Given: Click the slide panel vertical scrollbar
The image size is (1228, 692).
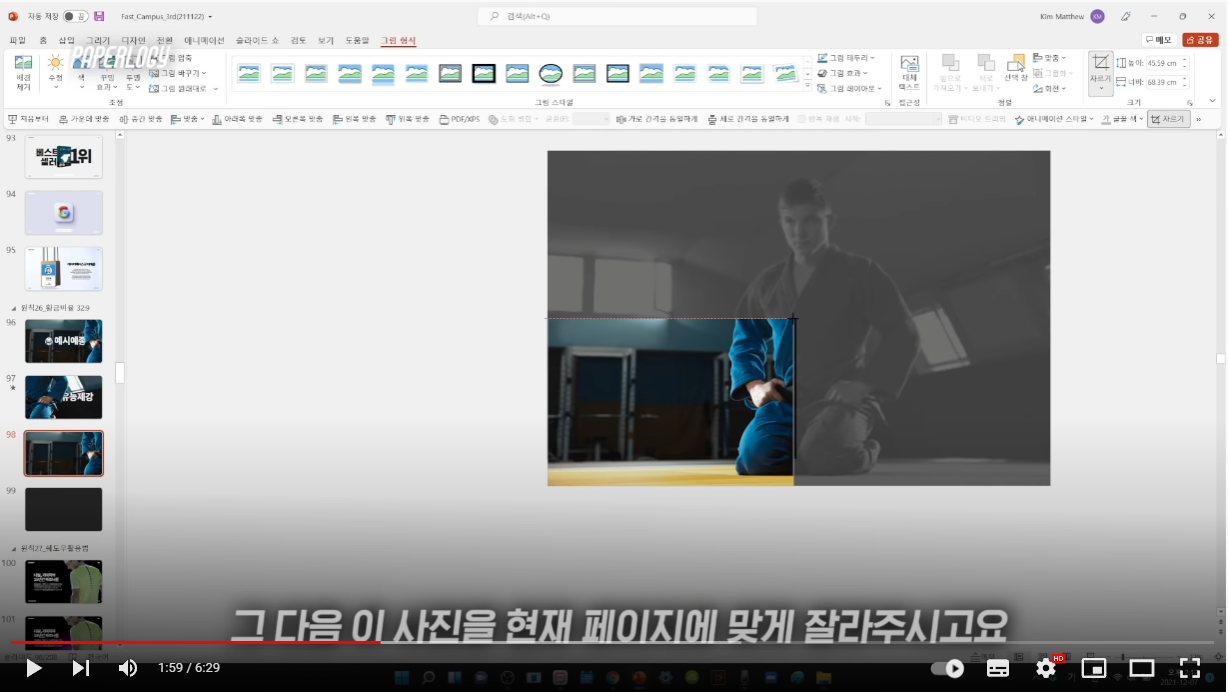Looking at the screenshot, I should (x=120, y=373).
